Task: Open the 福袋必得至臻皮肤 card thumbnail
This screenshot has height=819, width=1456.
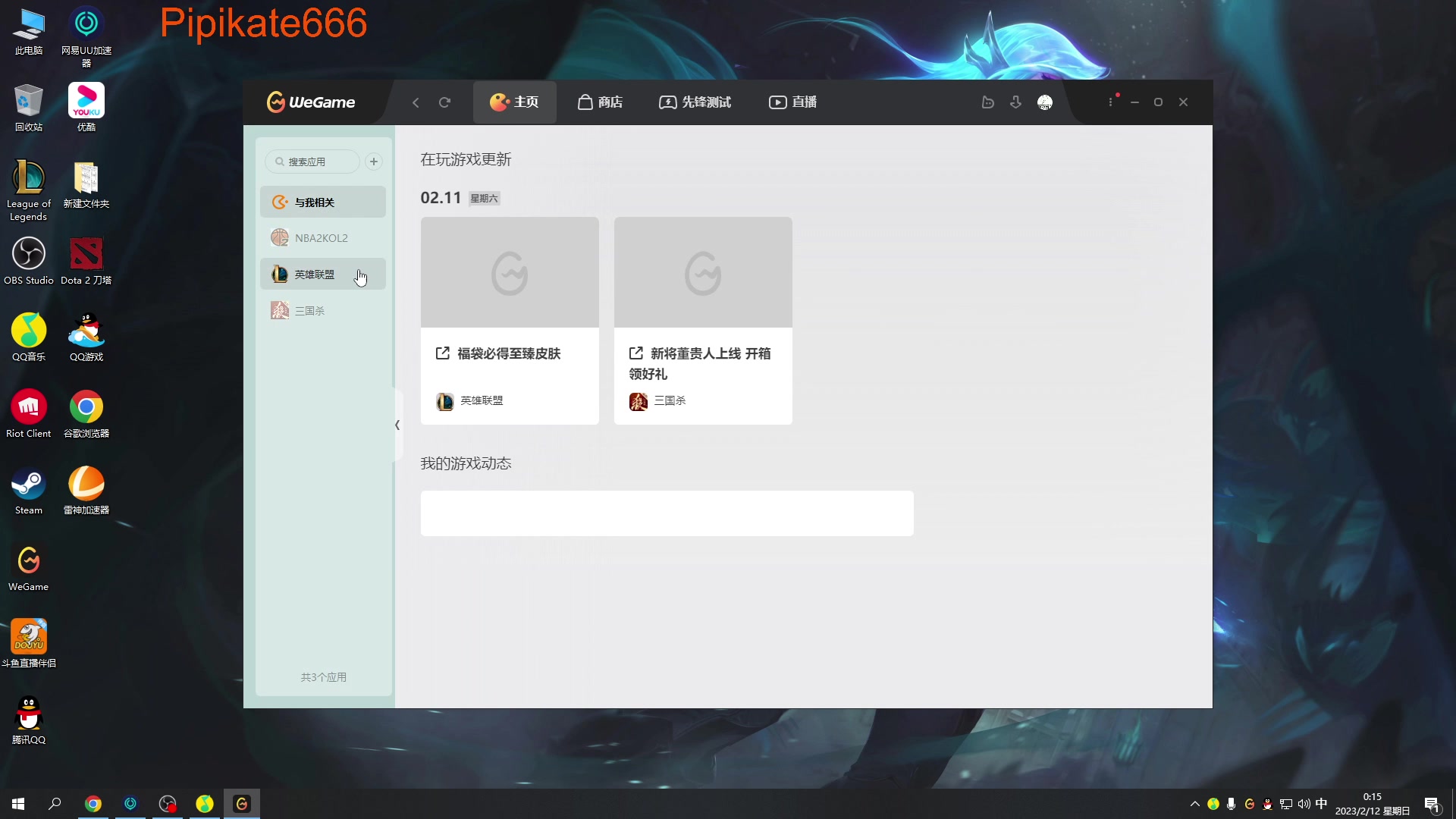Action: pos(510,273)
